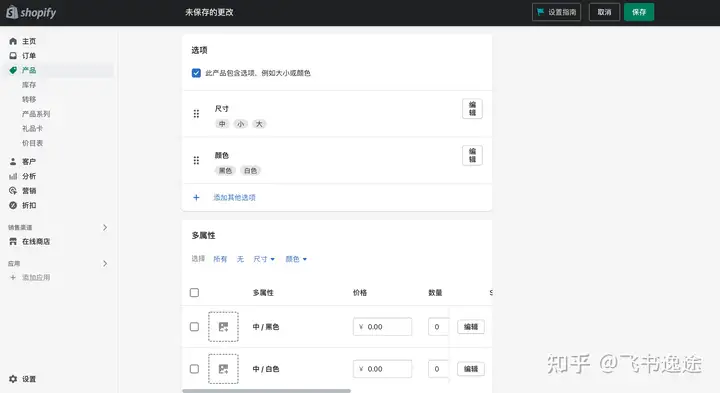Click the 折扣 discount badge icon

point(13,205)
